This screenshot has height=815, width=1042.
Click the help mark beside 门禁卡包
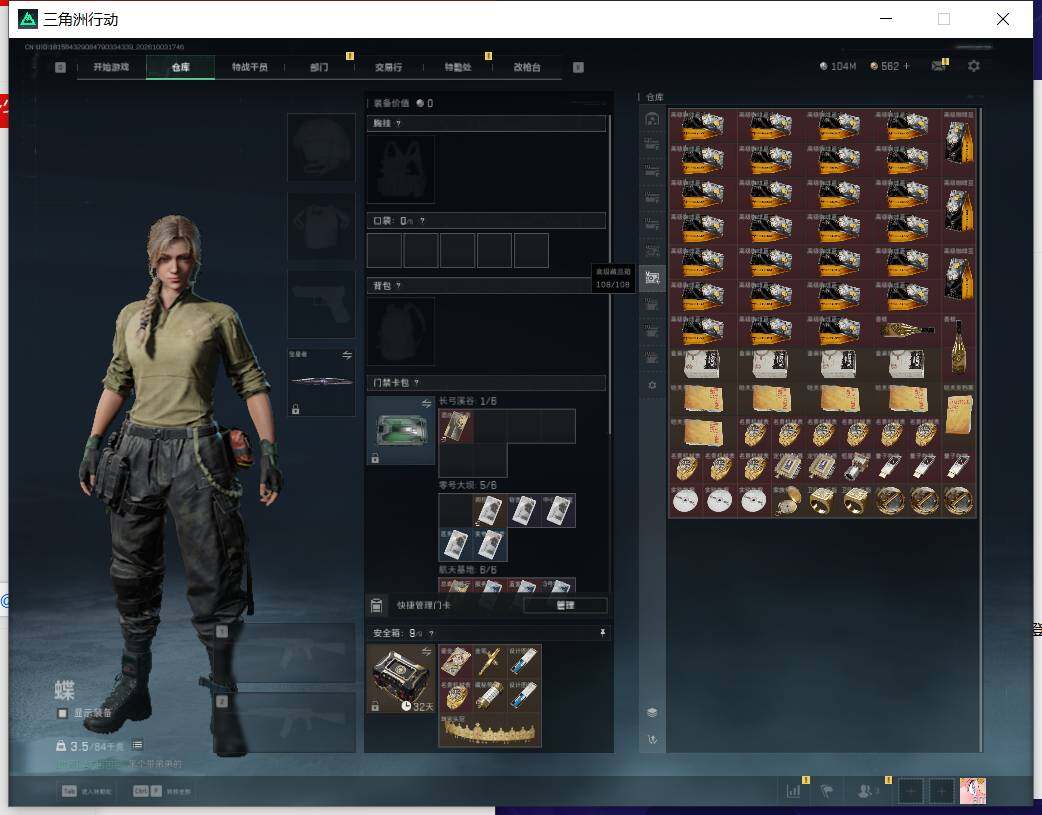point(417,382)
